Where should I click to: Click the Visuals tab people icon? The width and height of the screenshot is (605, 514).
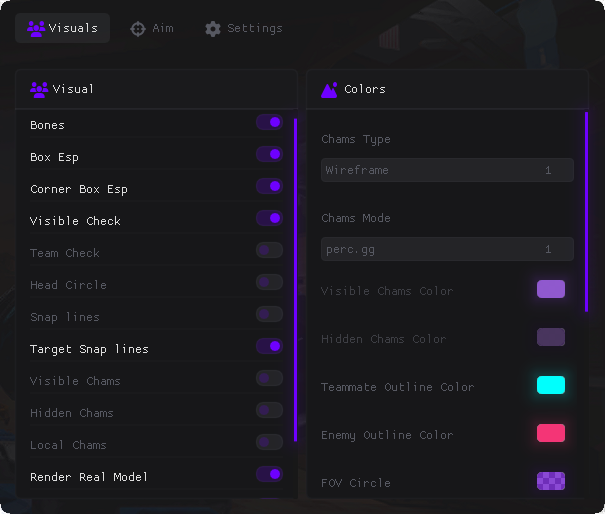click(x=36, y=28)
